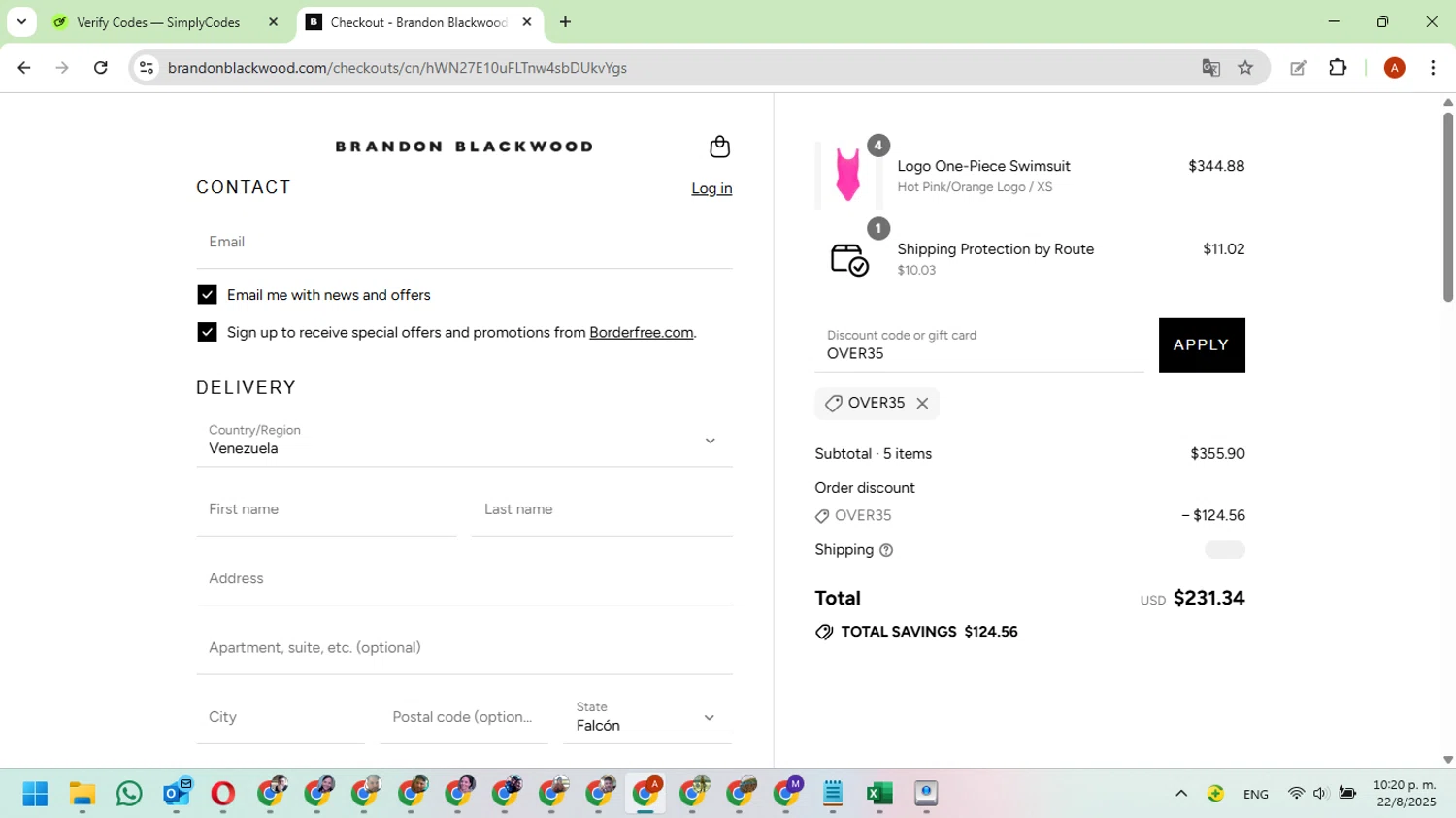1456x818 pixels.
Task: Open the extensions puzzle icon
Action: coord(1338,68)
